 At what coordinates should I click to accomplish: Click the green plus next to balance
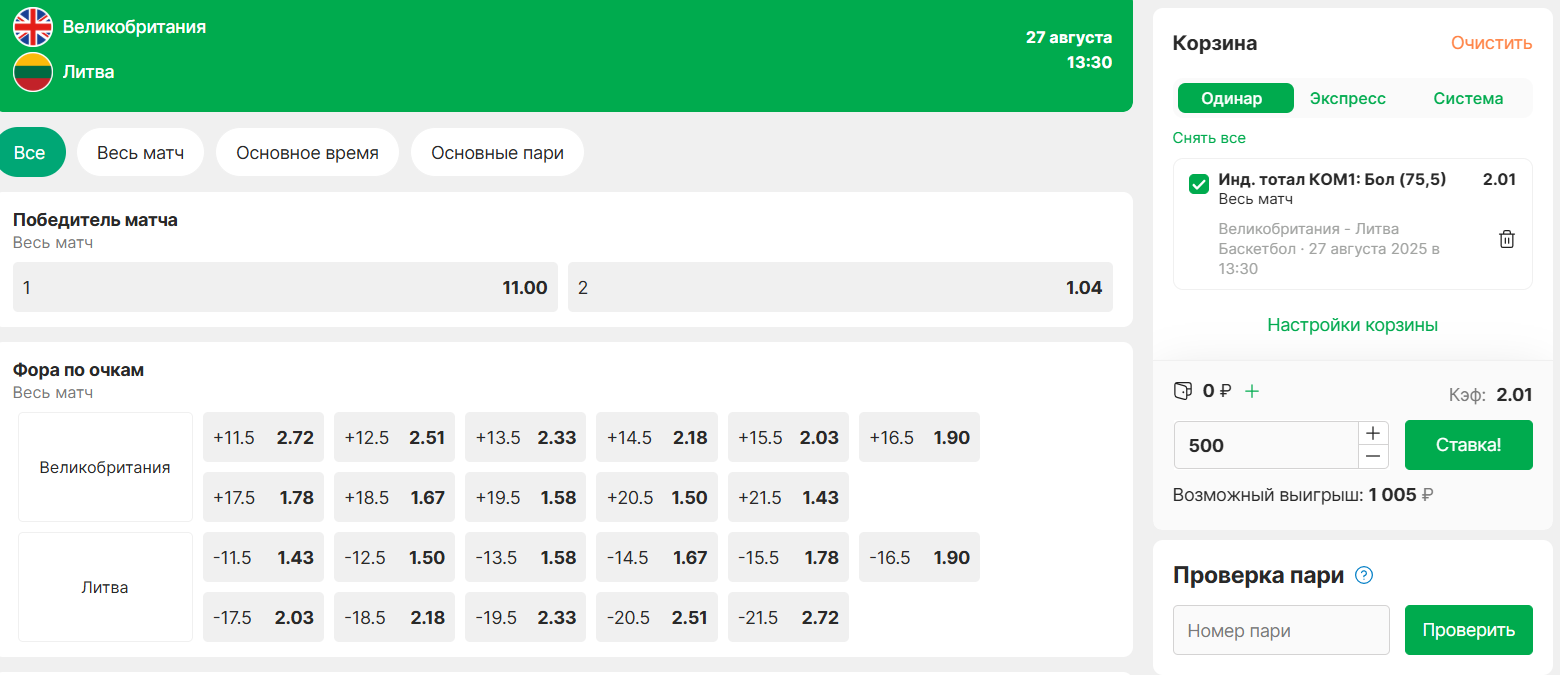pos(1252,391)
